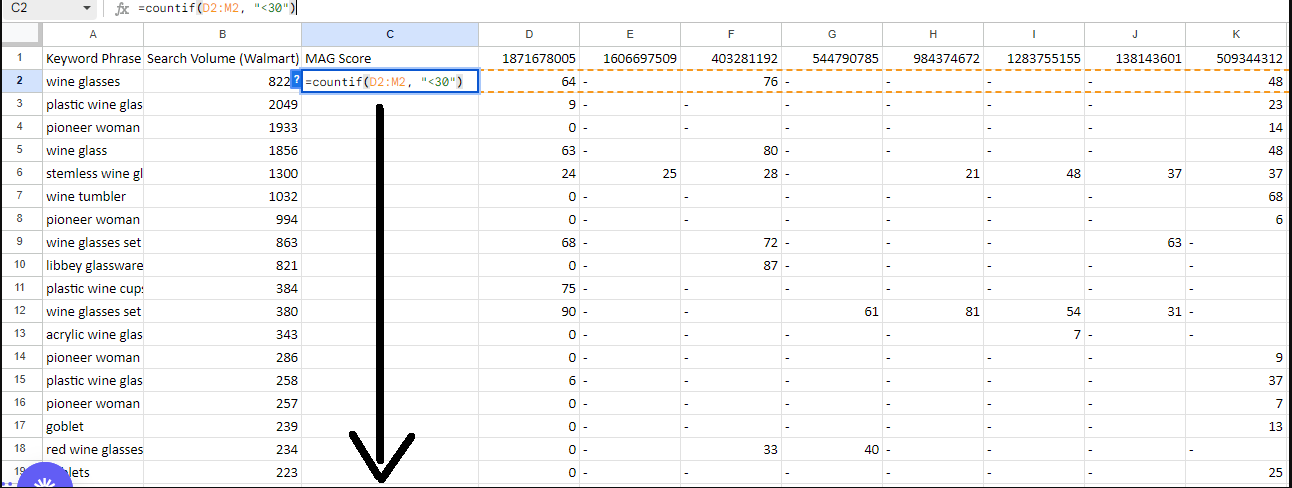Click search volume cell showing 994
The width and height of the screenshot is (1292, 488).
(x=222, y=219)
